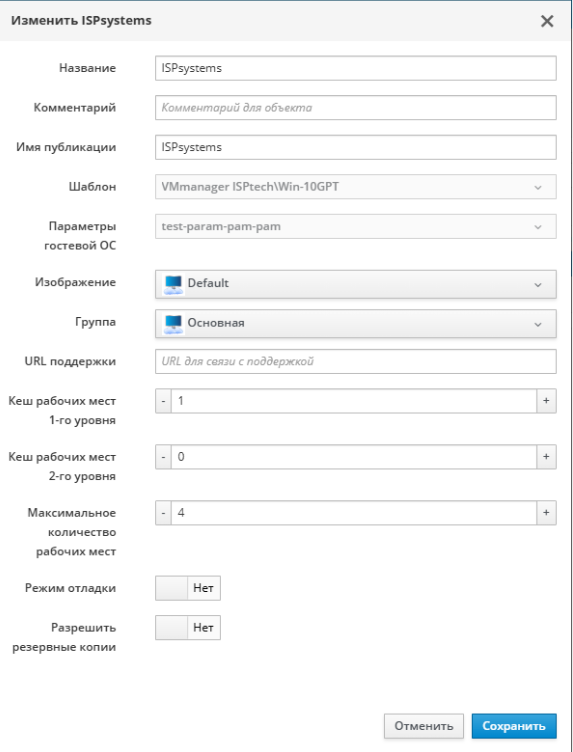Increase Кеш рабочих мест 1-го уровня value
The image size is (573, 752).
tap(546, 401)
